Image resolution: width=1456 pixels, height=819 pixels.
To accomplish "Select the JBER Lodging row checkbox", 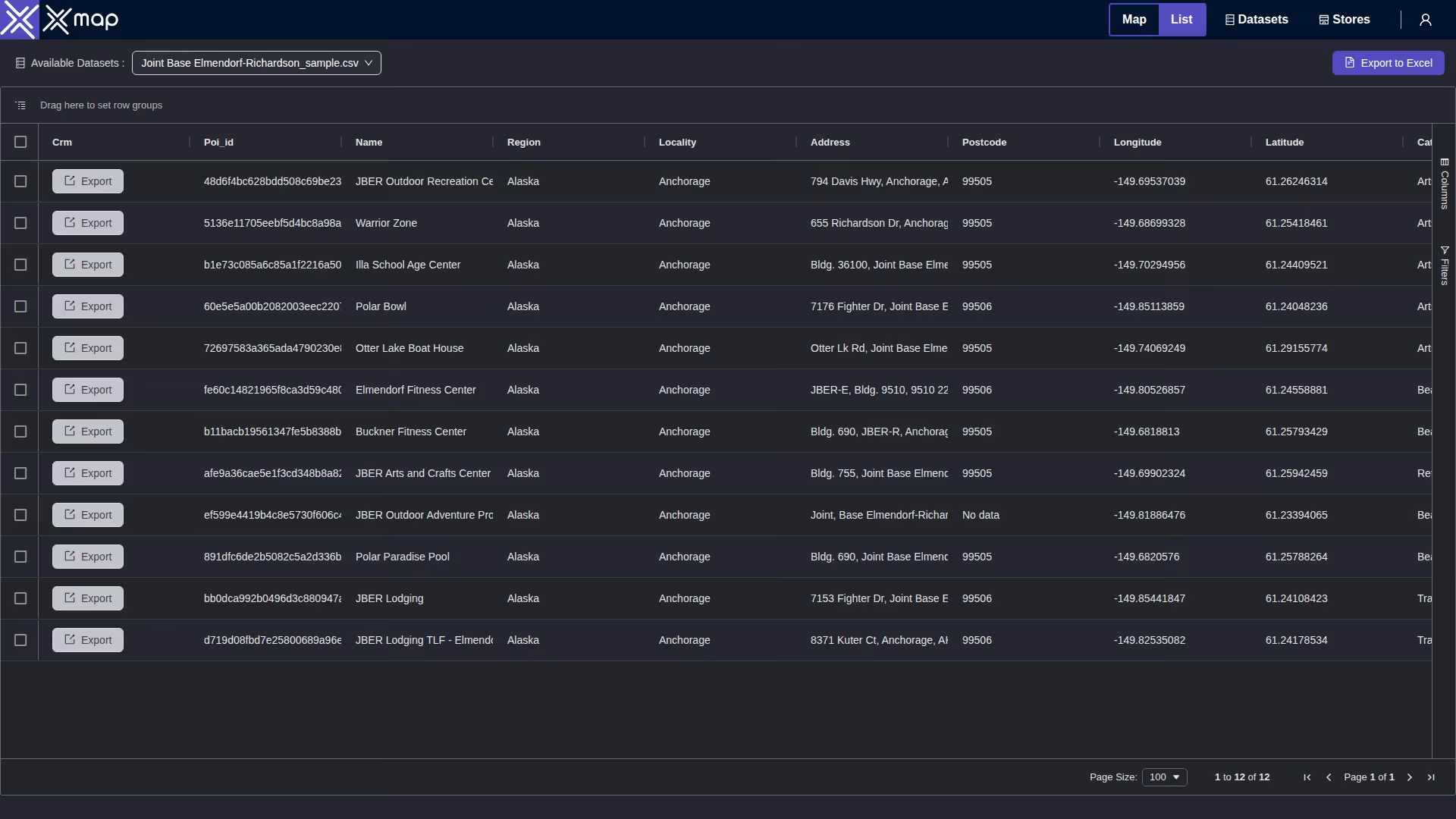I will (20, 598).
